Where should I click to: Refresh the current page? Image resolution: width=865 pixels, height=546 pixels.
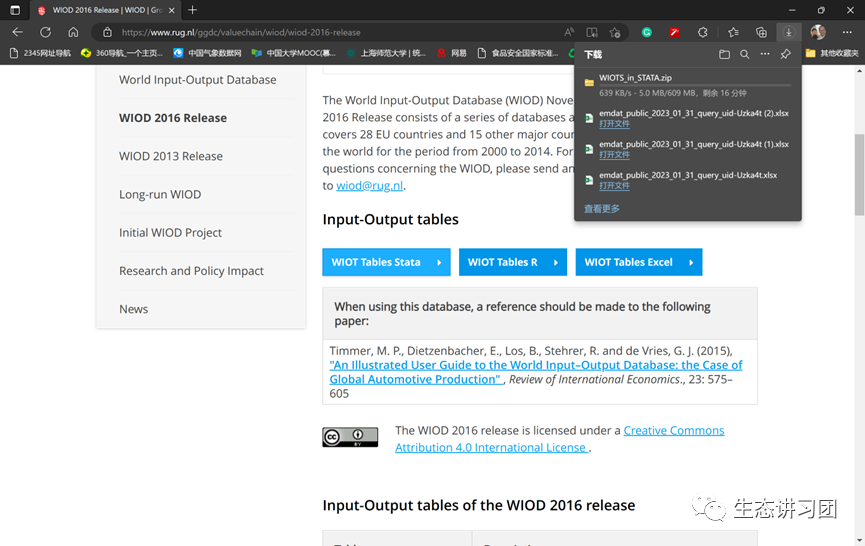[x=45, y=32]
